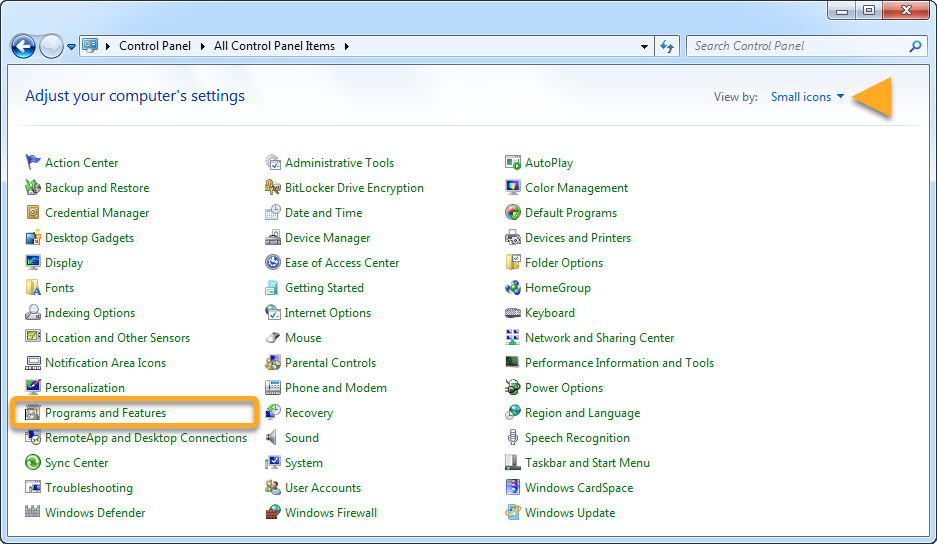The image size is (937, 544).
Task: Click the Search Control Panel field
Action: click(795, 46)
